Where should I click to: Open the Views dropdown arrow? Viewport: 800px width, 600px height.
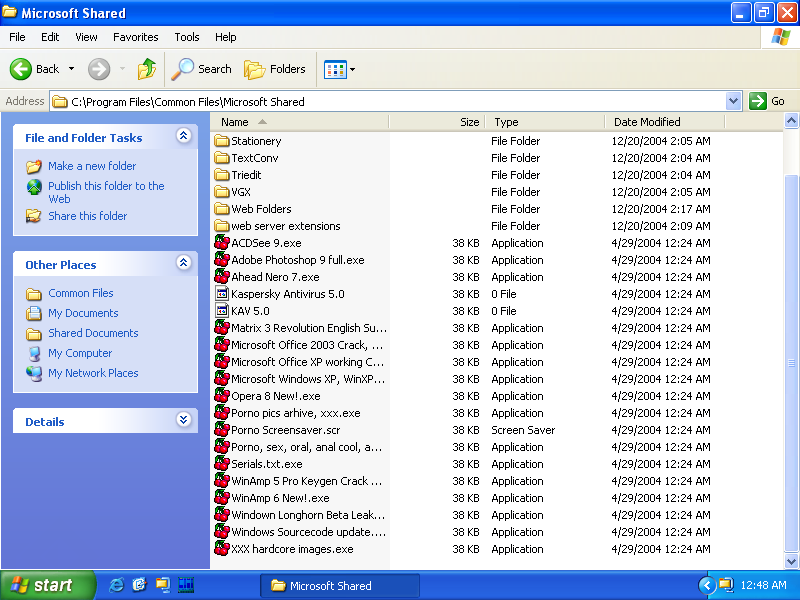352,69
